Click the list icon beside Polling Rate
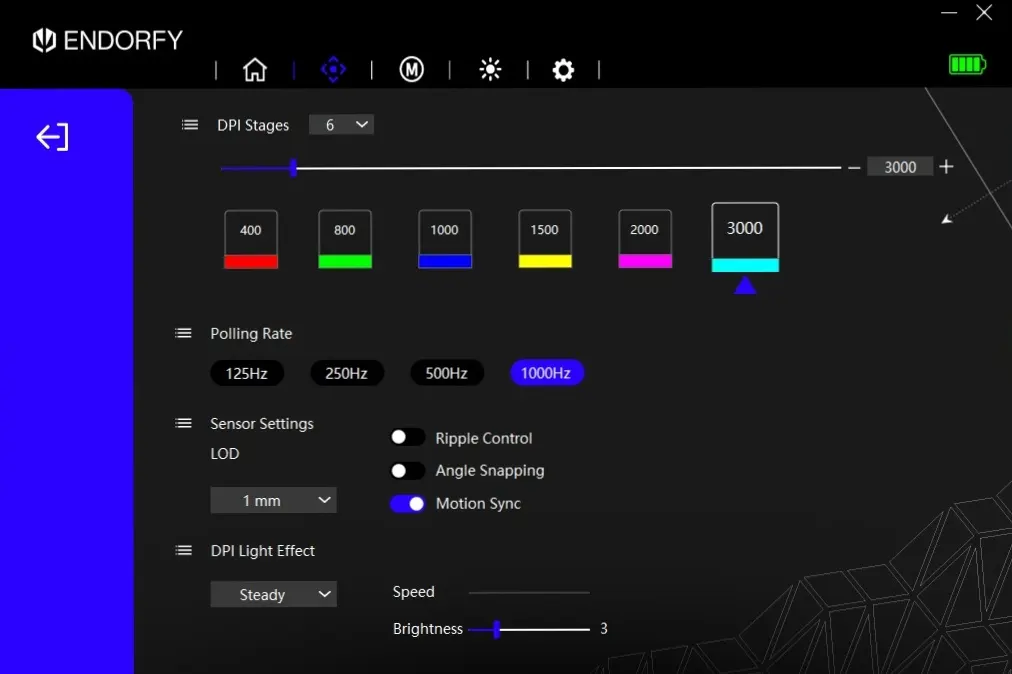Image resolution: width=1012 pixels, height=674 pixels. click(183, 333)
